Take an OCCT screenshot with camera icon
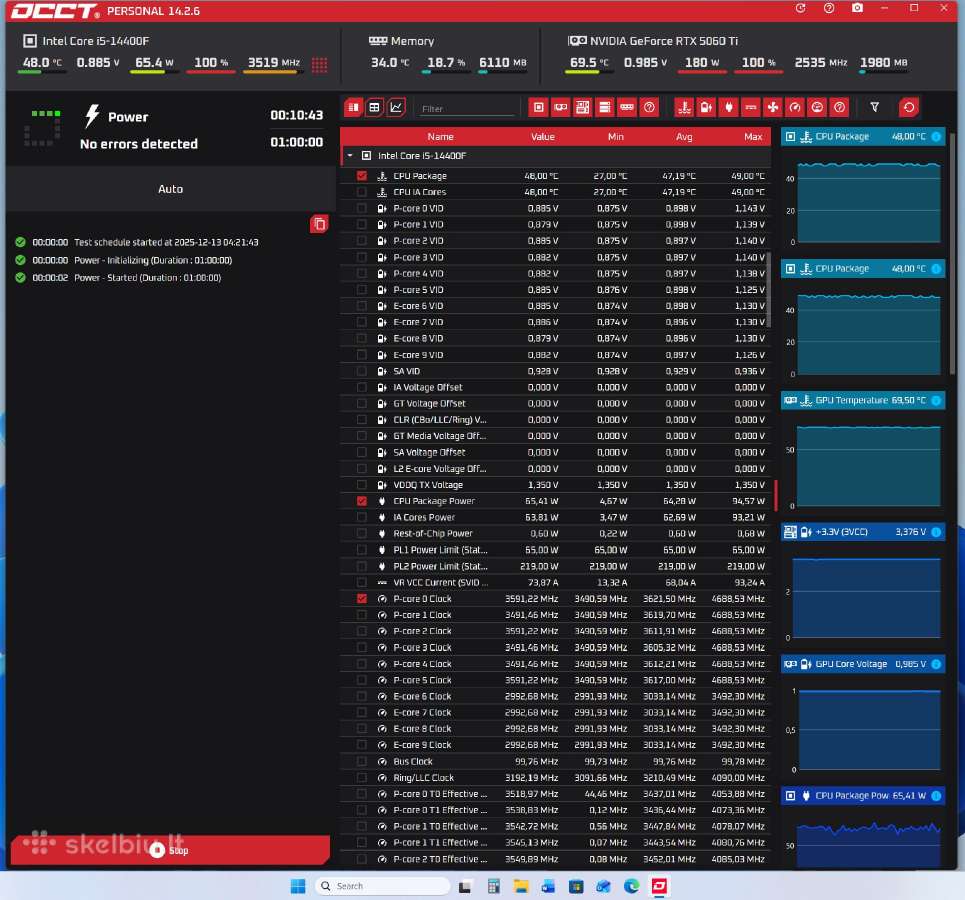 pos(857,8)
